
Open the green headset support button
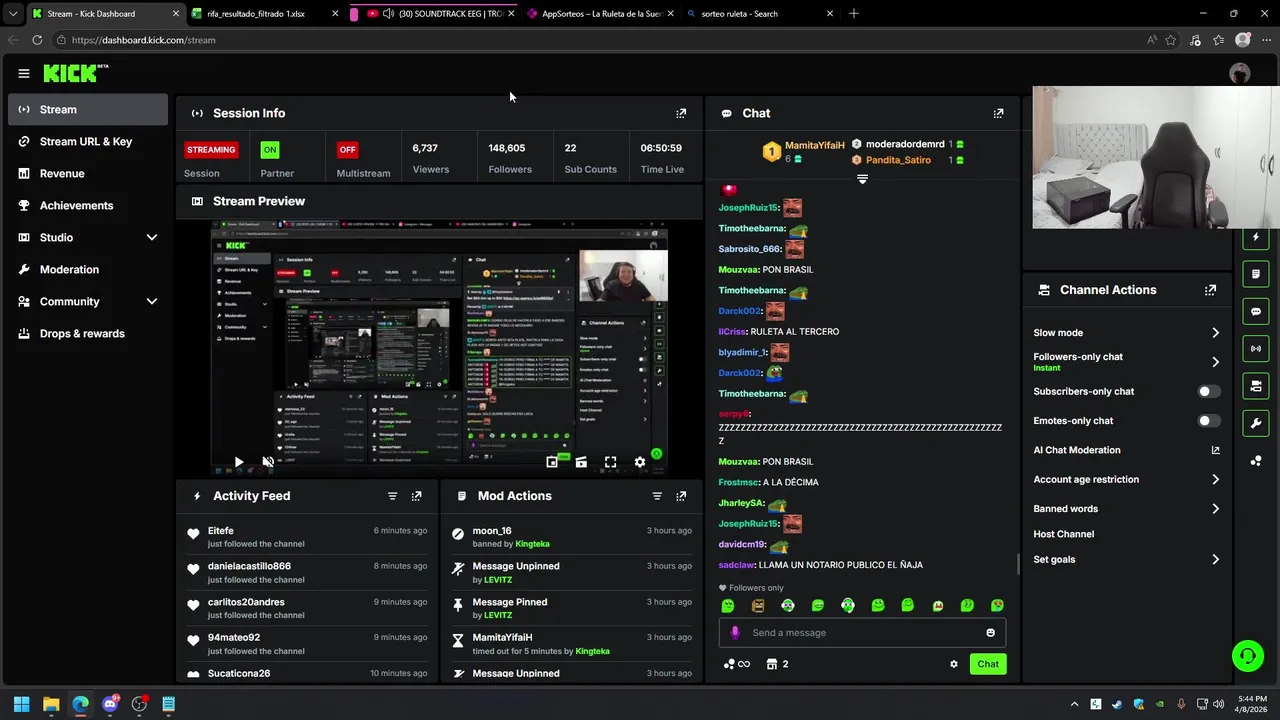tap(1247, 656)
